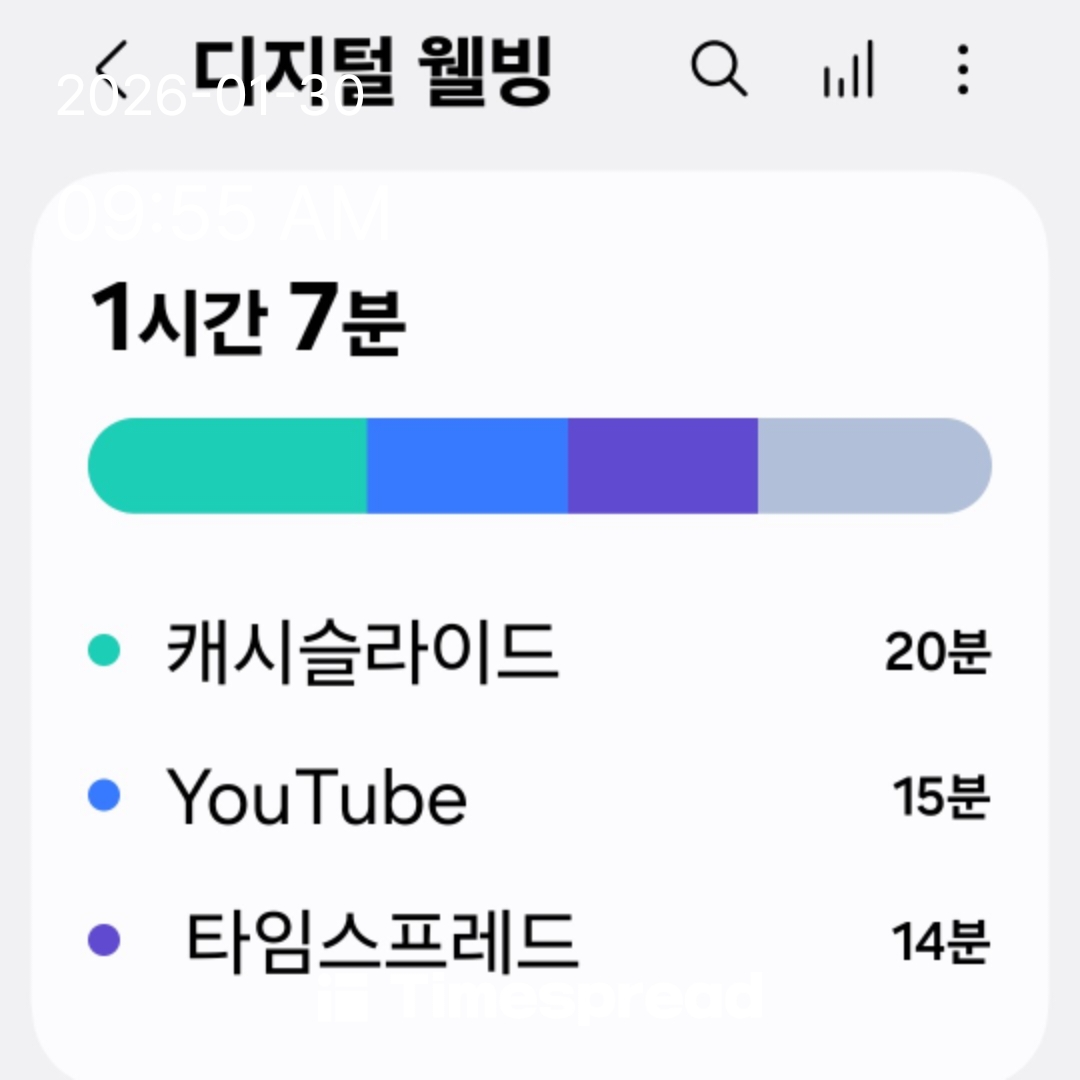
Task: Tap the 1시간 7분 total screen time
Action: (x=248, y=320)
